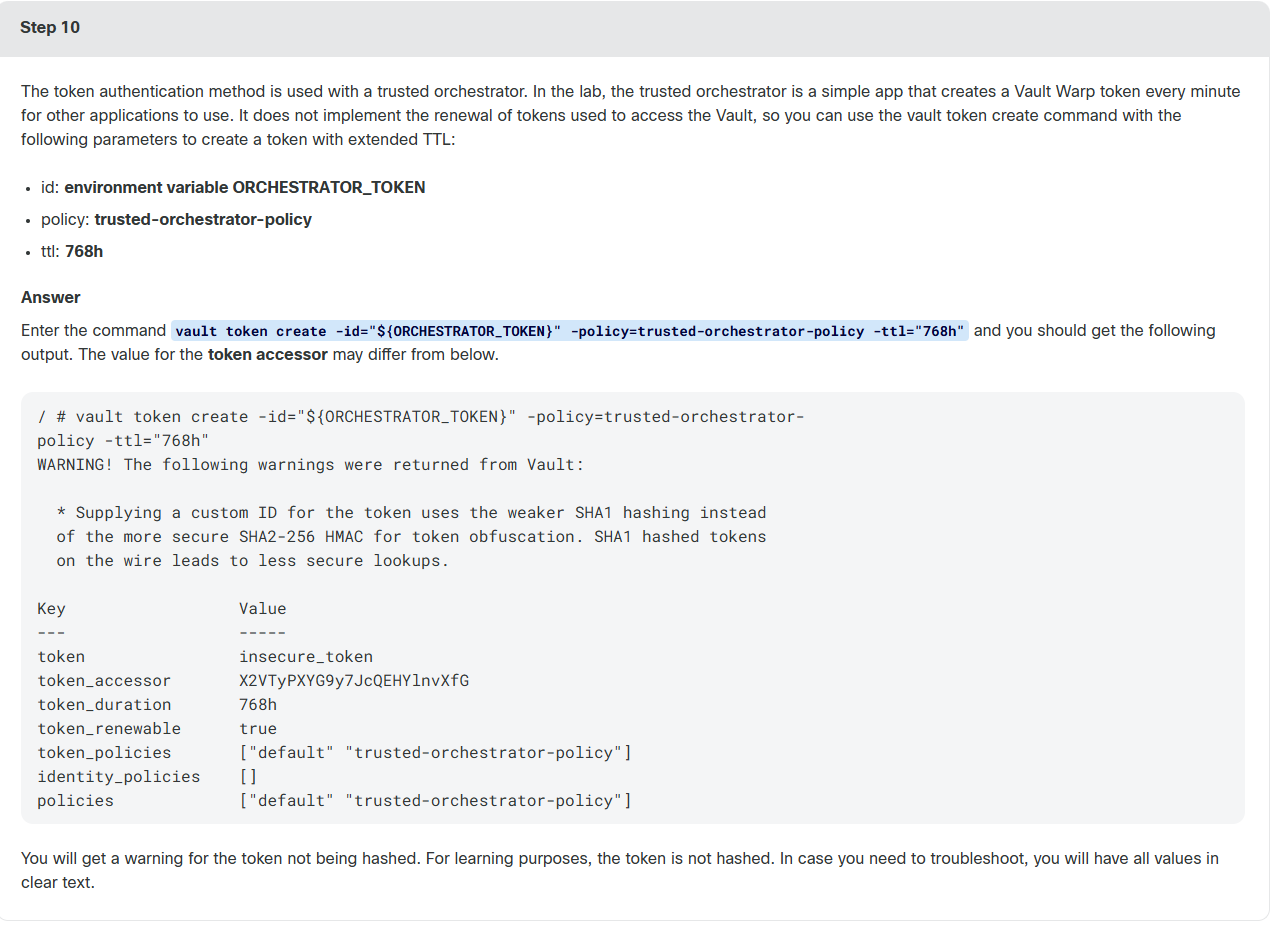Click the SHA1 hashing warning bullet text
The image size is (1274, 926).
(x=411, y=537)
